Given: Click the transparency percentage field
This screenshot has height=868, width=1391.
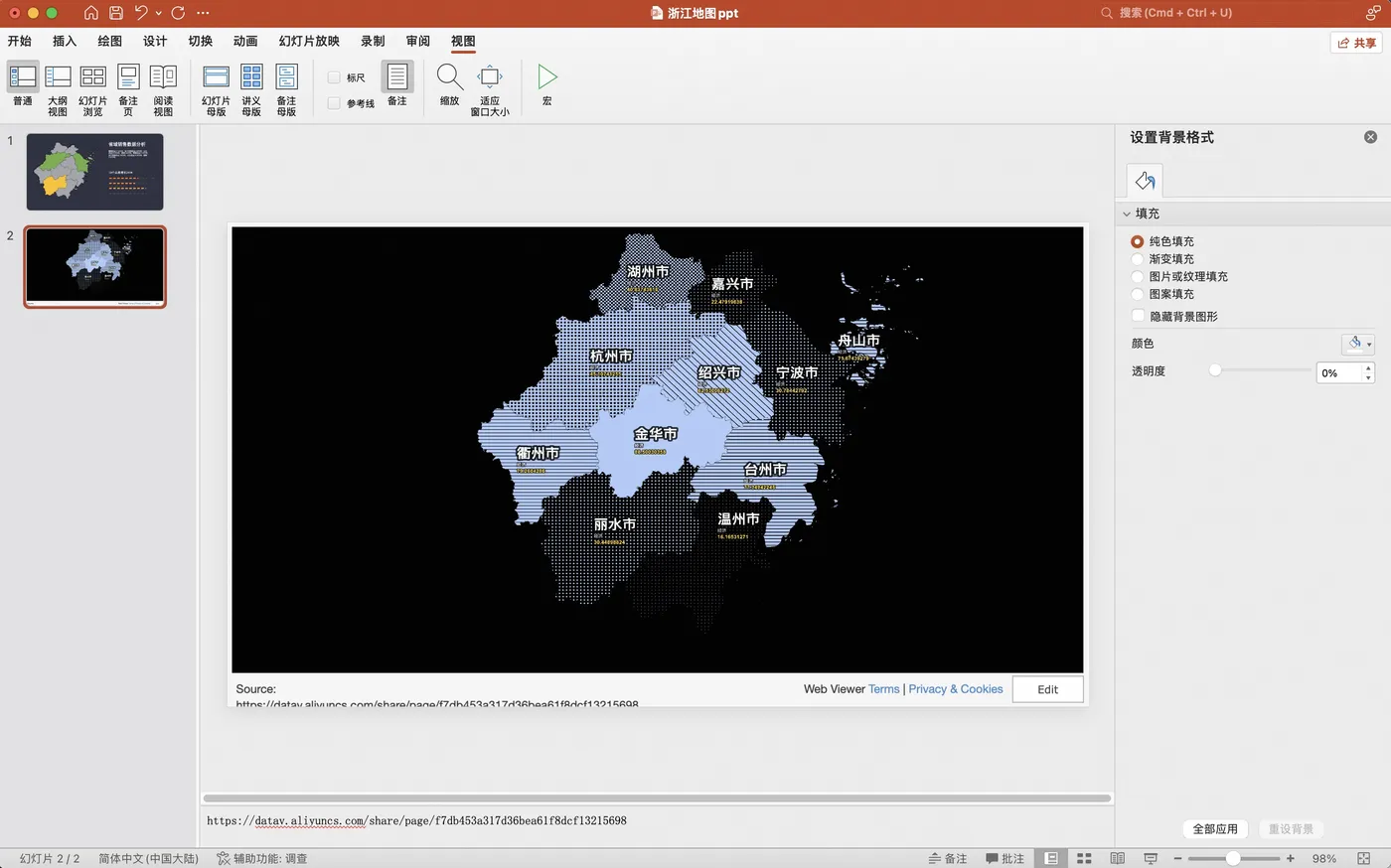Looking at the screenshot, I should coord(1340,372).
